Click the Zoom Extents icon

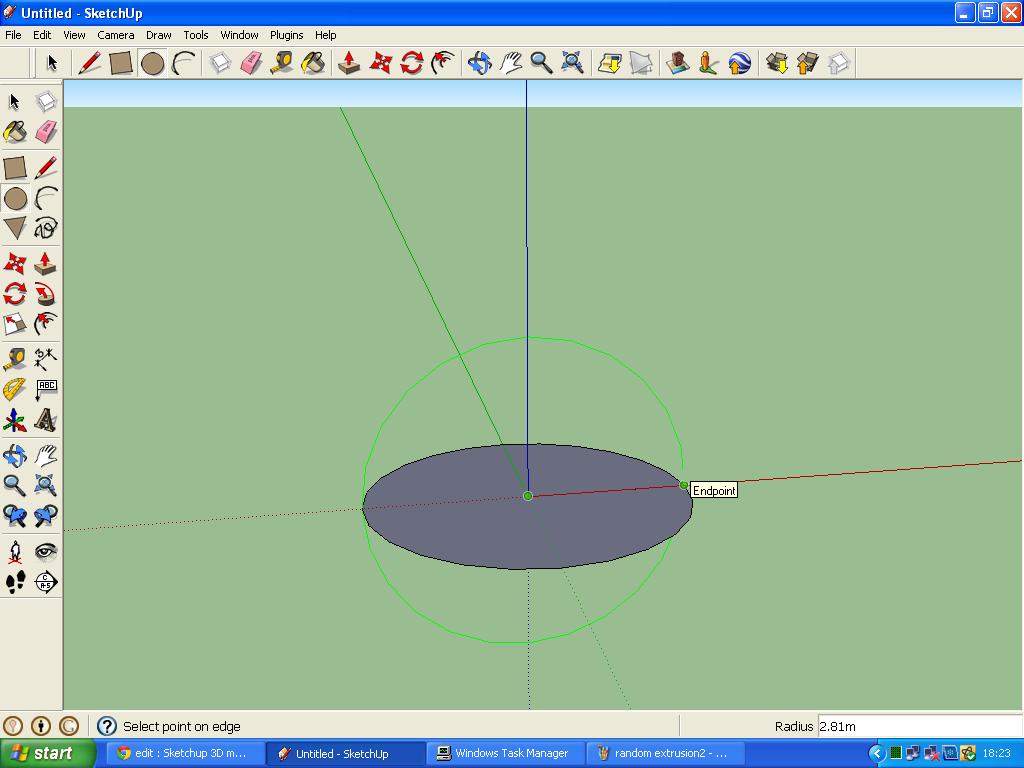[571, 62]
